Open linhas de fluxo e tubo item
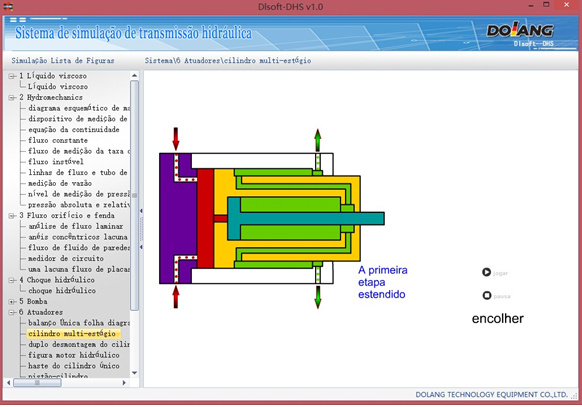 (78, 173)
